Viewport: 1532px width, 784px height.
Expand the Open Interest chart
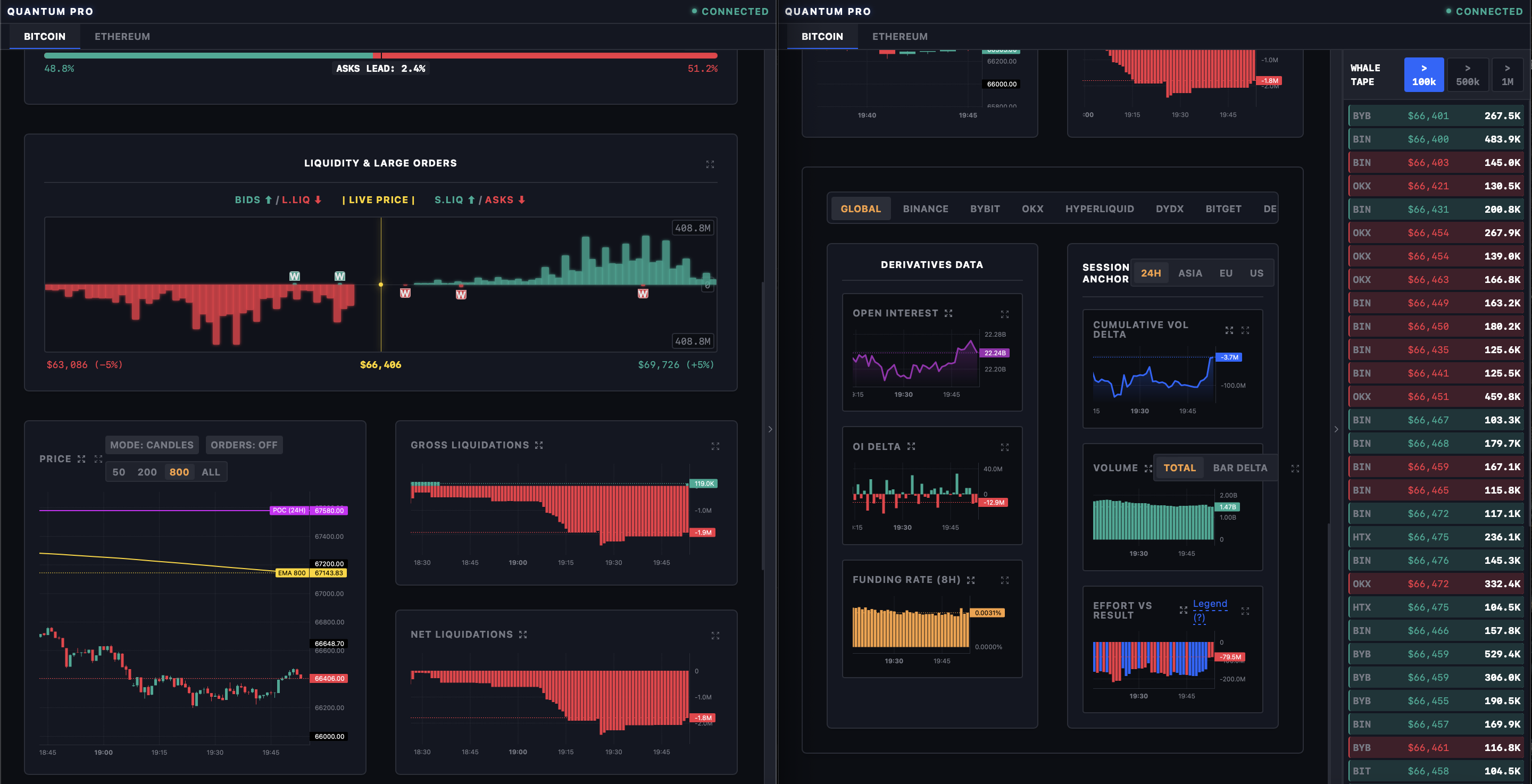point(1004,314)
